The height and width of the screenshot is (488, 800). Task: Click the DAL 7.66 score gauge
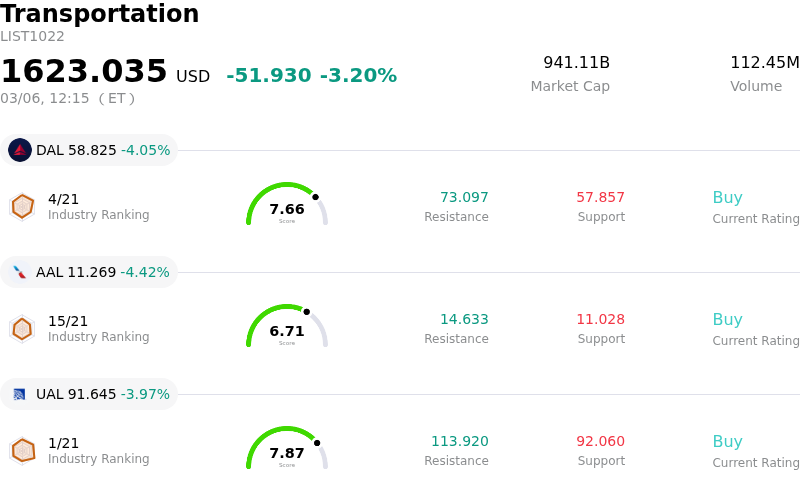pos(287,205)
